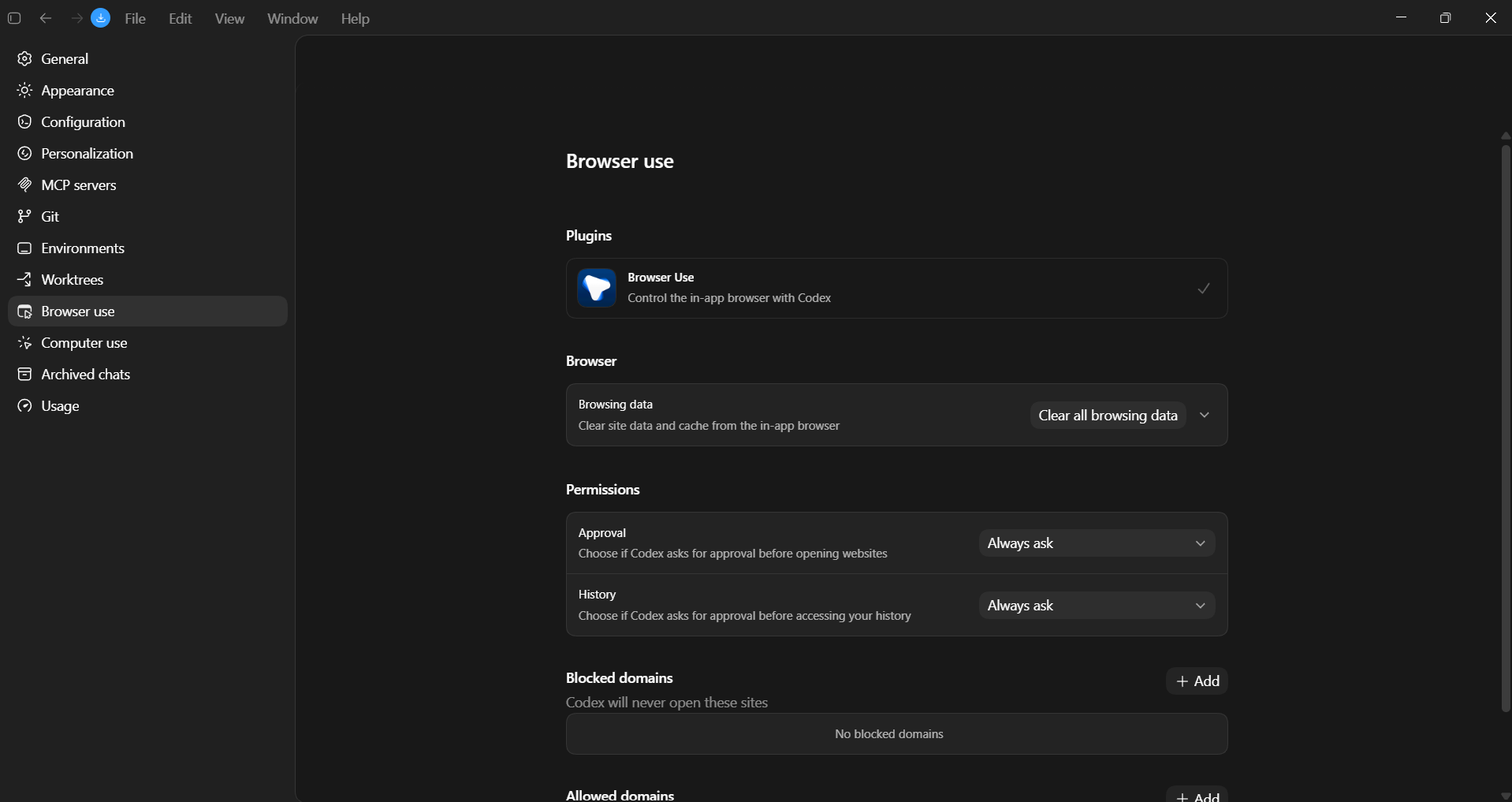Screen dimensions: 1512x802
Task: Open Computer use settings
Action: click(147, 343)
